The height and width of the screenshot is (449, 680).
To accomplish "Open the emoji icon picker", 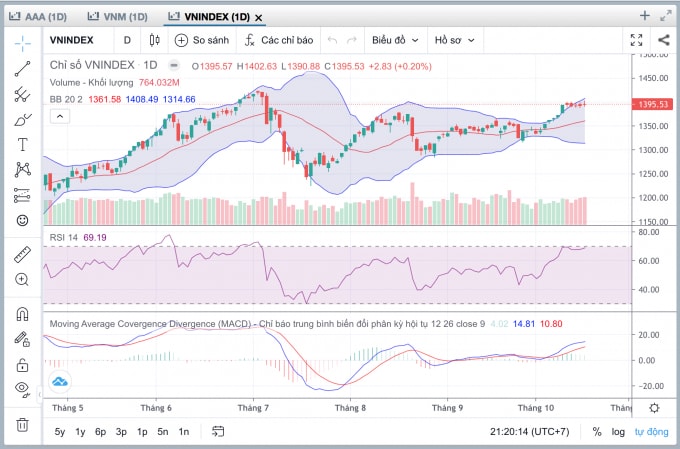I will click(x=23, y=220).
